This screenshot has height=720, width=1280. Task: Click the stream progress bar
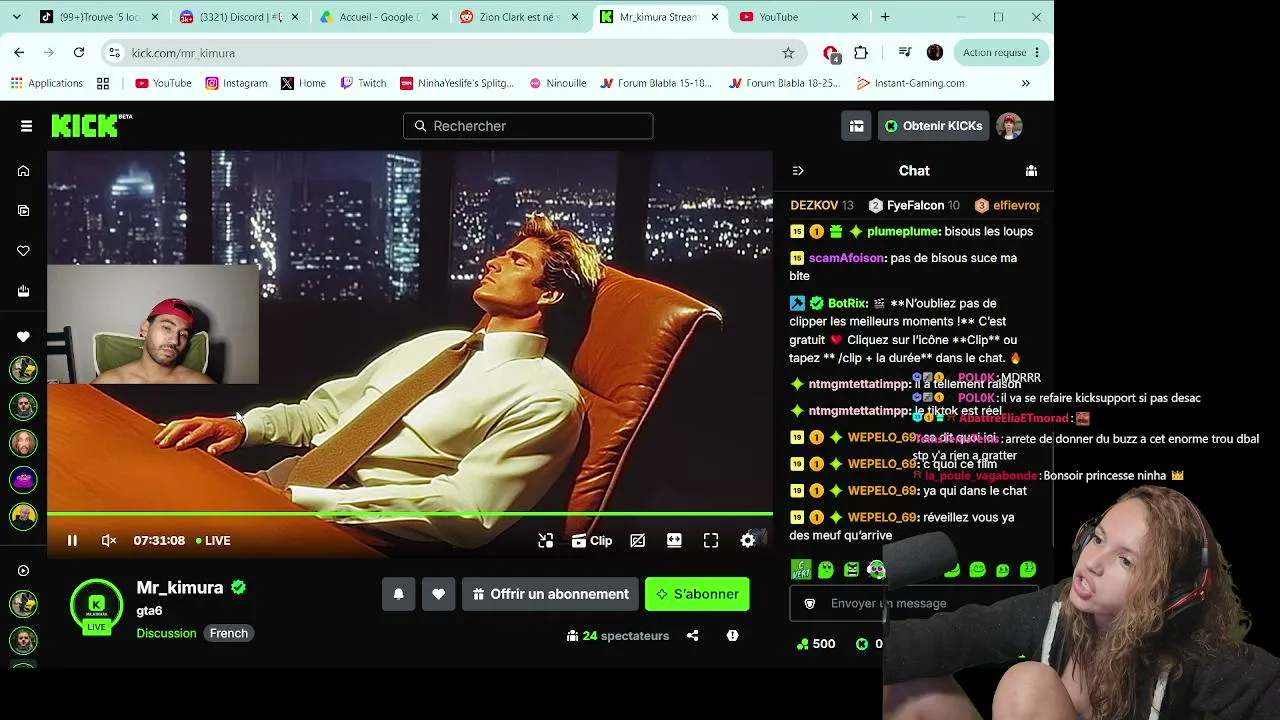[410, 514]
